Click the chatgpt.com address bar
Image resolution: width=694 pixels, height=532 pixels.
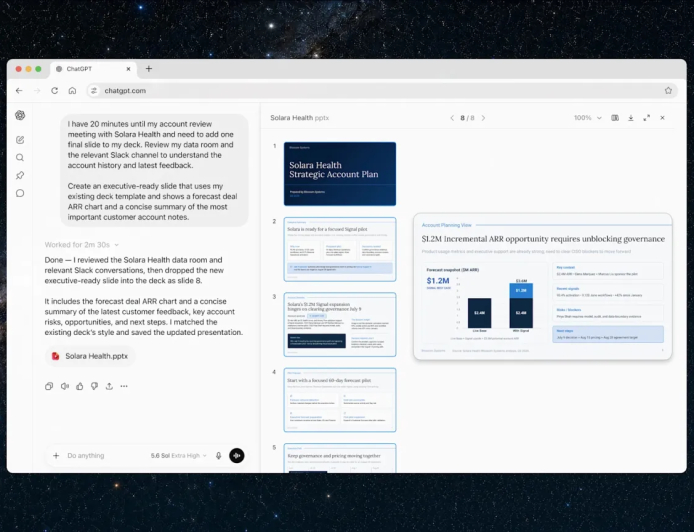coord(381,91)
